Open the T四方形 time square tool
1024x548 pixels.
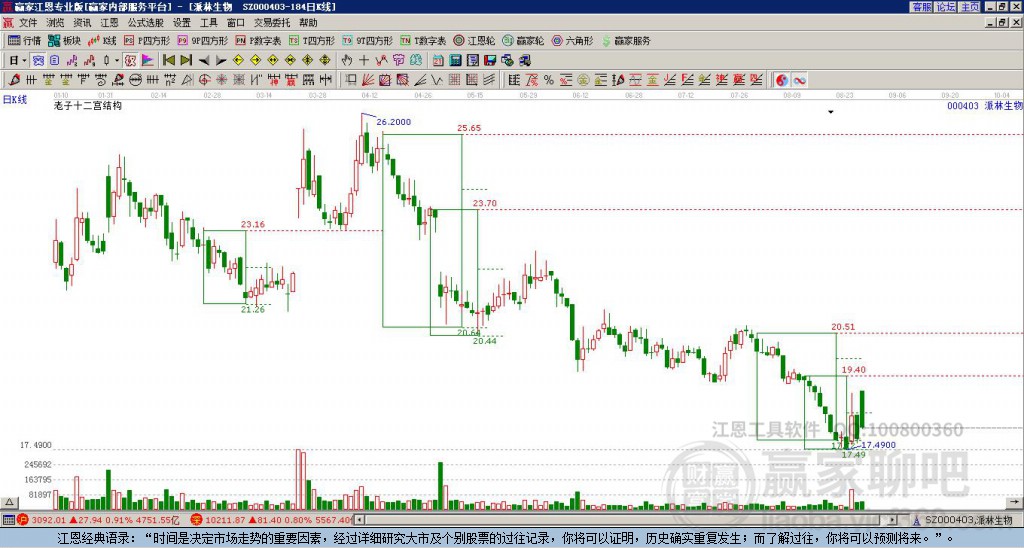[x=312, y=40]
